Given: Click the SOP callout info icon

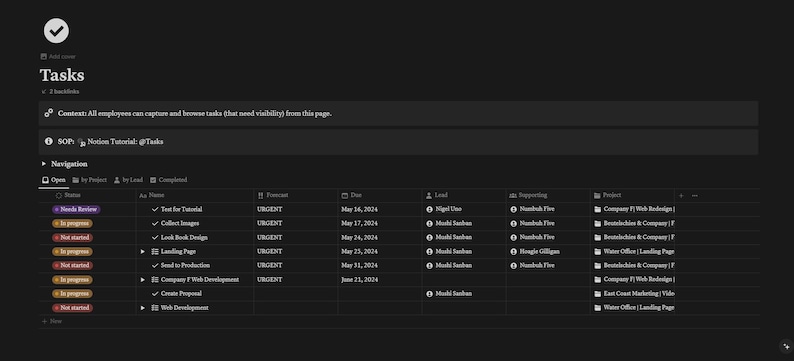Looking at the screenshot, I should [49, 141].
